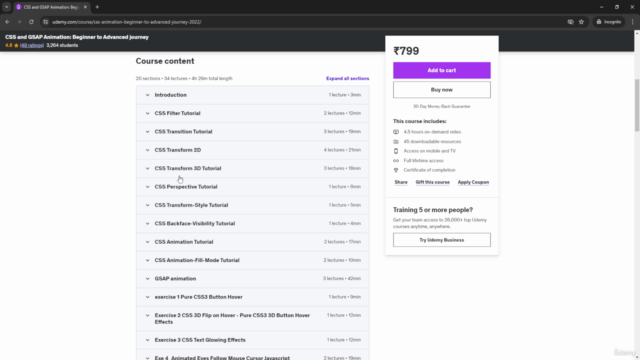640x360 pixels.
Task: Click the CSS Transform 2D title
Action: [x=178, y=150]
